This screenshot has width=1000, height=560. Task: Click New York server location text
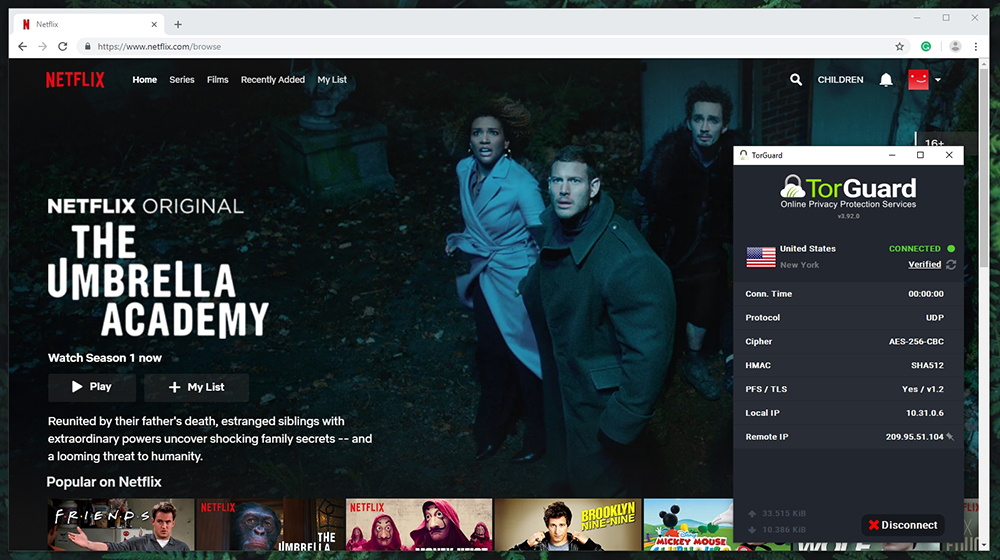(x=800, y=265)
